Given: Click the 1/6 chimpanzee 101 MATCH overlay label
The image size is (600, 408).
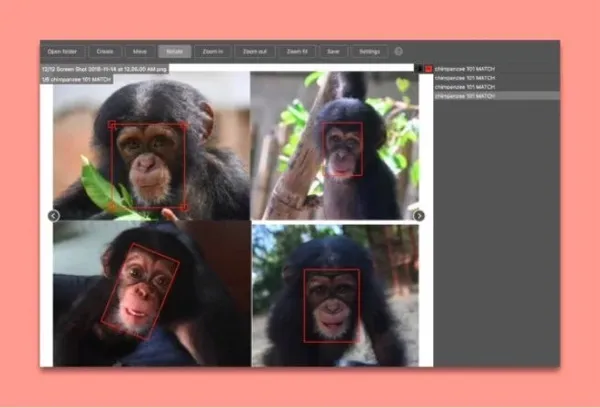Looking at the screenshot, I should click(x=77, y=80).
